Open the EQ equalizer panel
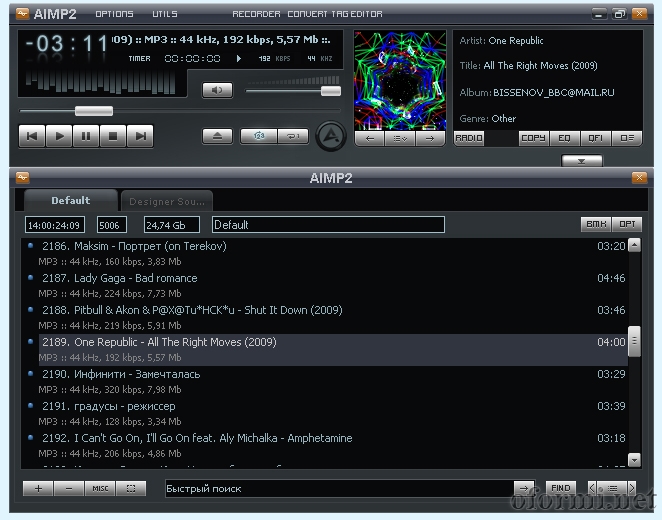This screenshot has width=662, height=520. tap(565, 138)
